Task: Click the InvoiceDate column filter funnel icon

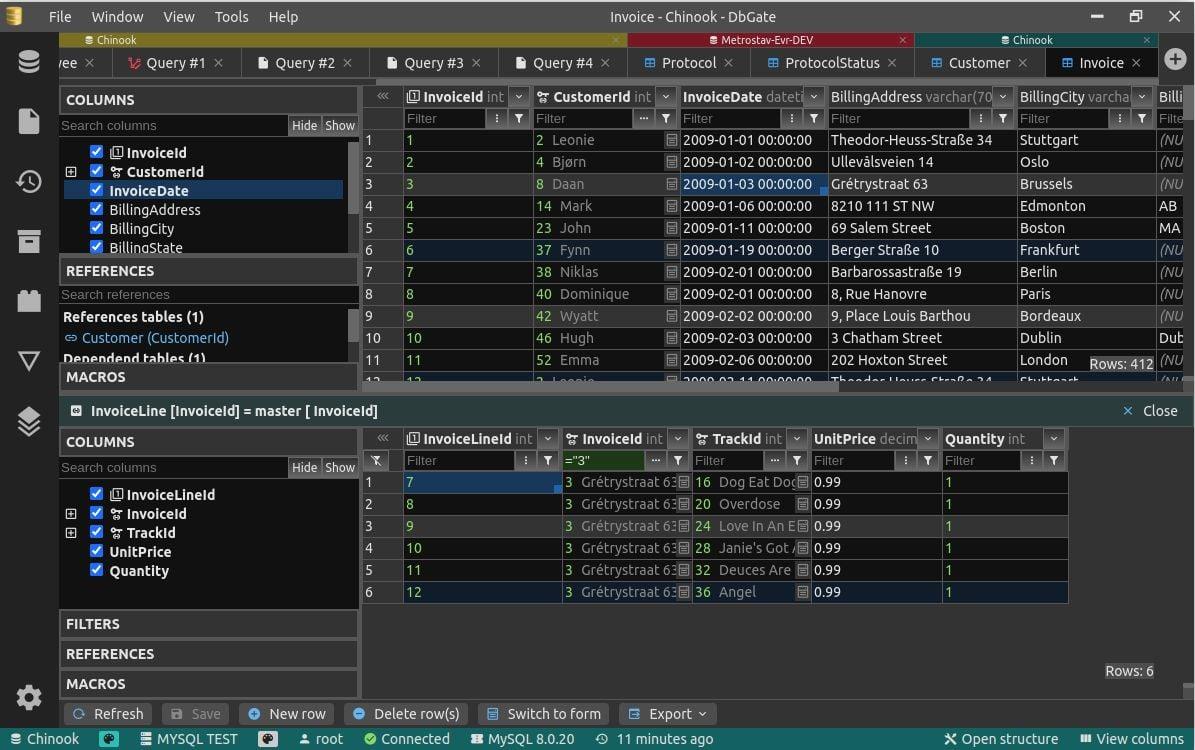Action: [814, 118]
